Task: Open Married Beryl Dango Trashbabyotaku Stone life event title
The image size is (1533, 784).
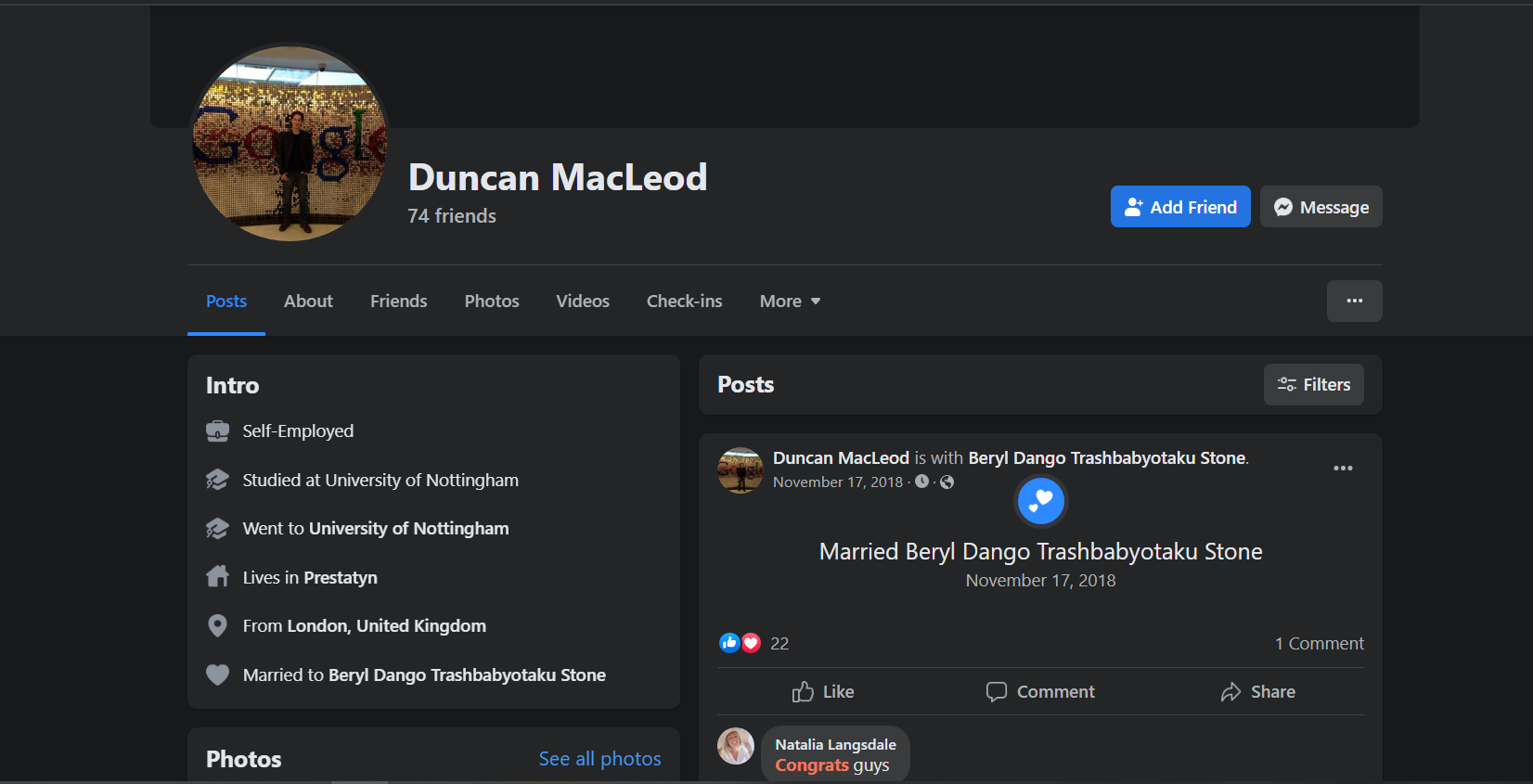Action: (1040, 551)
